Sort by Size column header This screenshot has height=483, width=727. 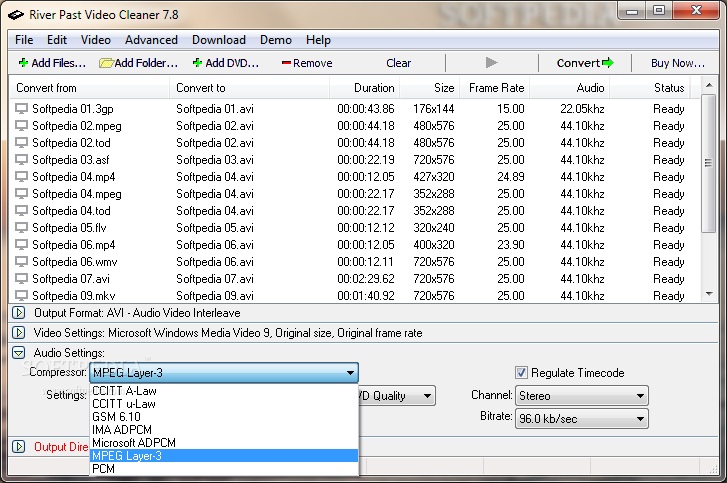430,88
